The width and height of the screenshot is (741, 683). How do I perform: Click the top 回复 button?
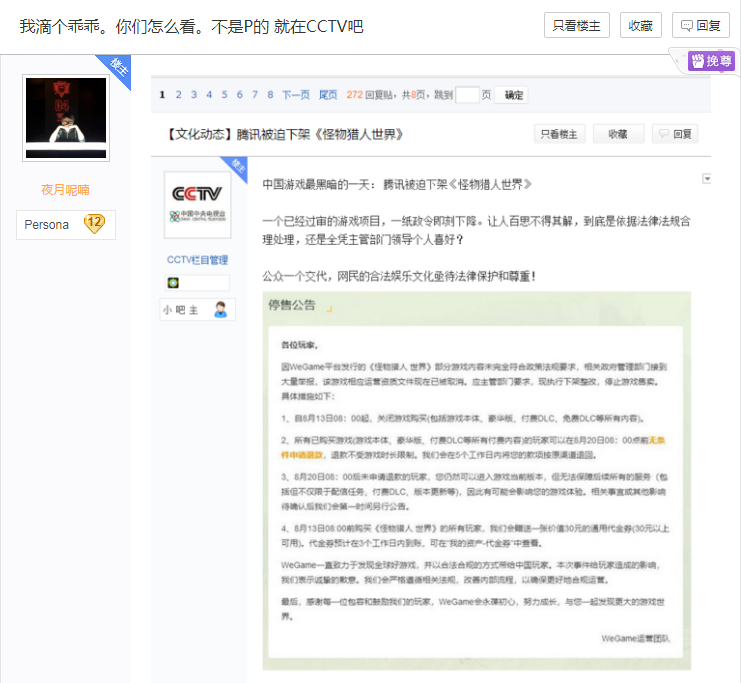coord(701,25)
